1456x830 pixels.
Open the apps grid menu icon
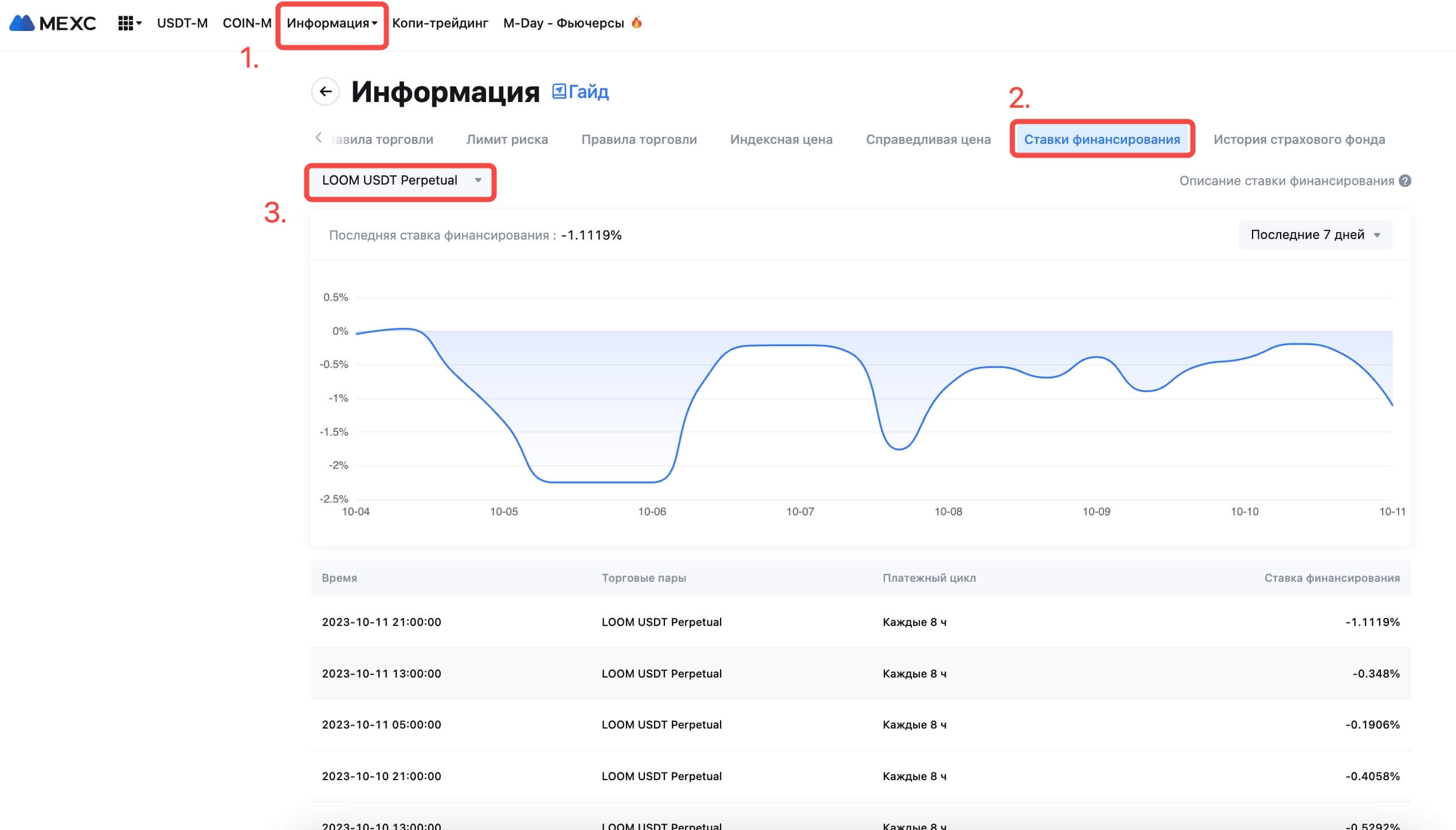point(126,23)
